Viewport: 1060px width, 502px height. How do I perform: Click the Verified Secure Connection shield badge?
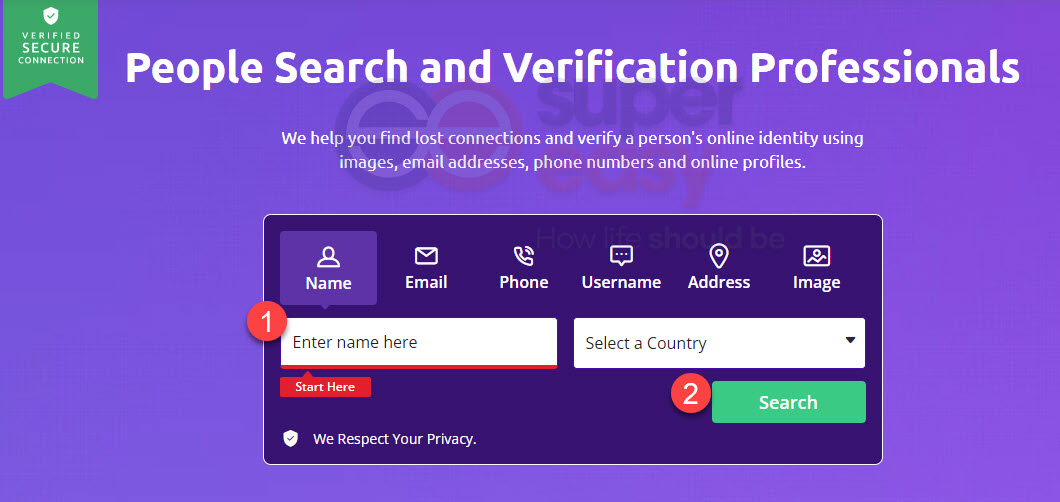(50, 47)
